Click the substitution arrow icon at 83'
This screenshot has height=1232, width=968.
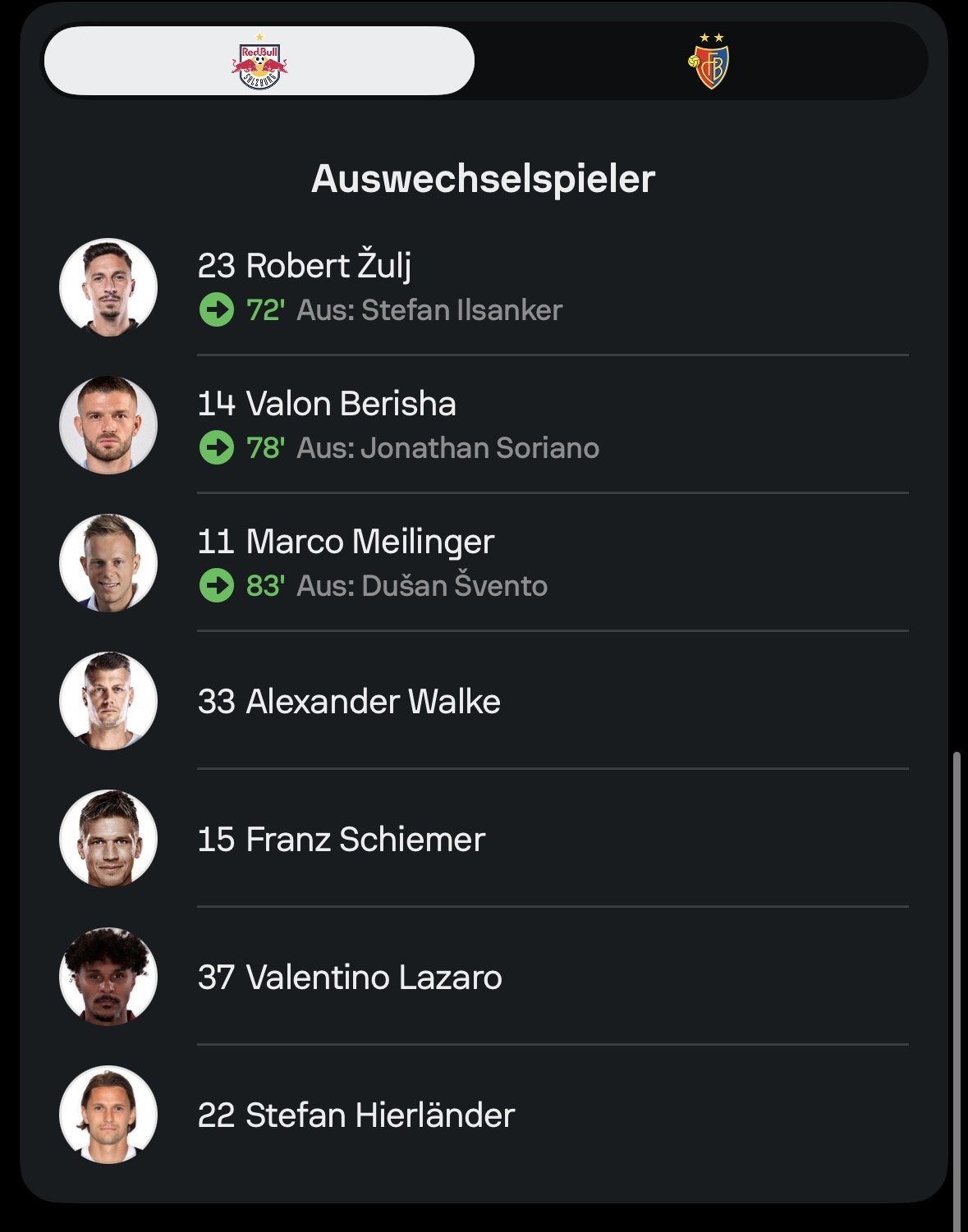[217, 586]
